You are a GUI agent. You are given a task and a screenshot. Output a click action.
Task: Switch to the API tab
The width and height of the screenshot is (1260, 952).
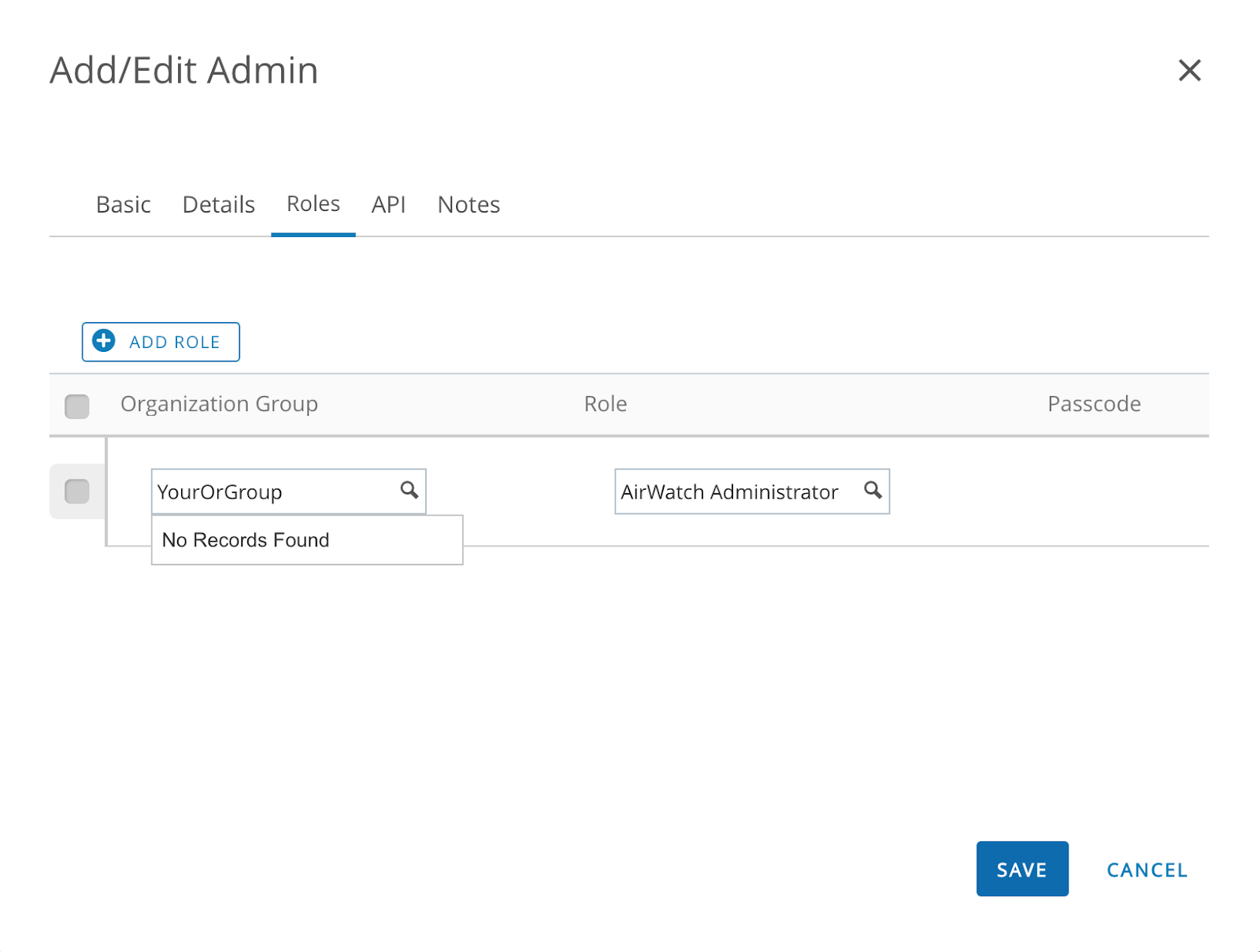pos(388,205)
